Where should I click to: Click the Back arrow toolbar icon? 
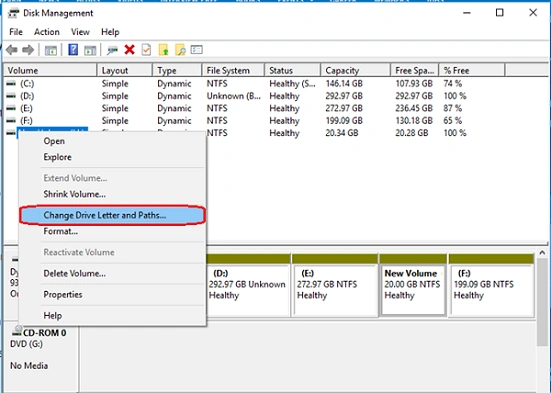point(12,50)
